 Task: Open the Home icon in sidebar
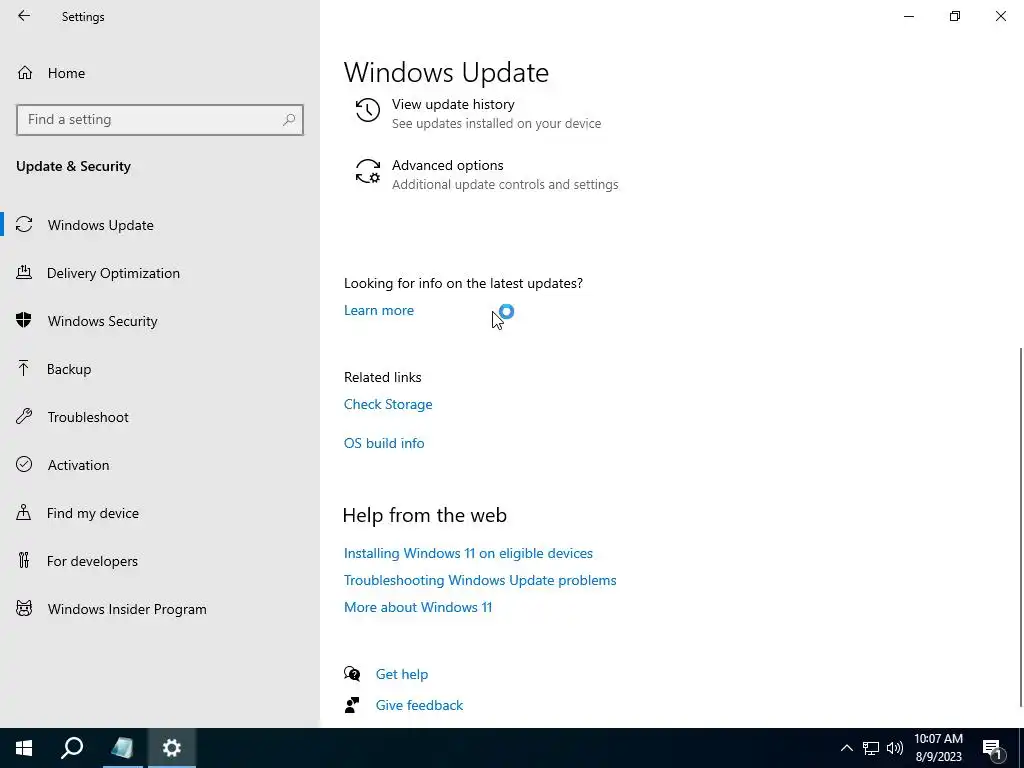[x=25, y=72]
